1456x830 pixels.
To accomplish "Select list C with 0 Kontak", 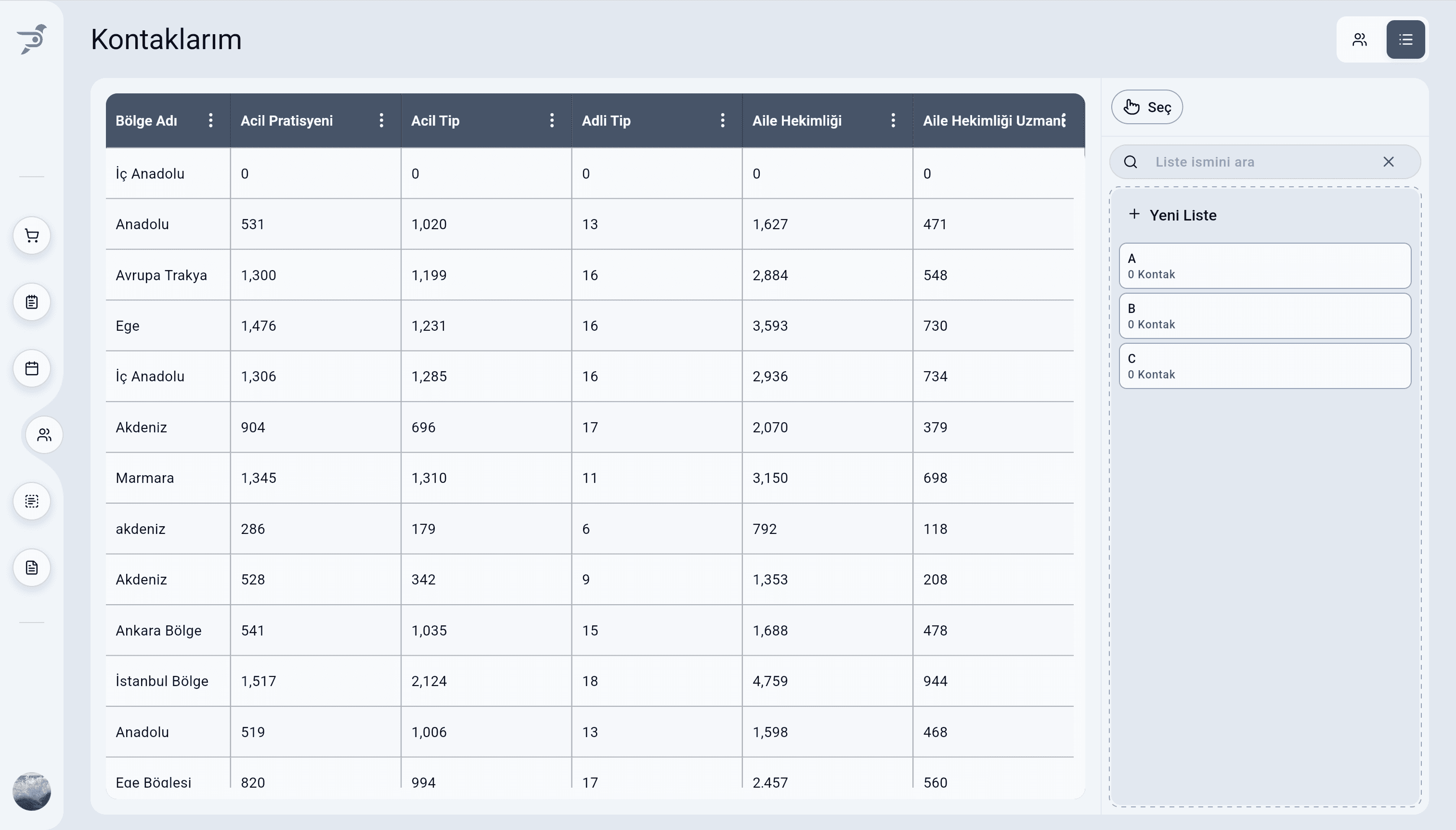I will tap(1264, 366).
